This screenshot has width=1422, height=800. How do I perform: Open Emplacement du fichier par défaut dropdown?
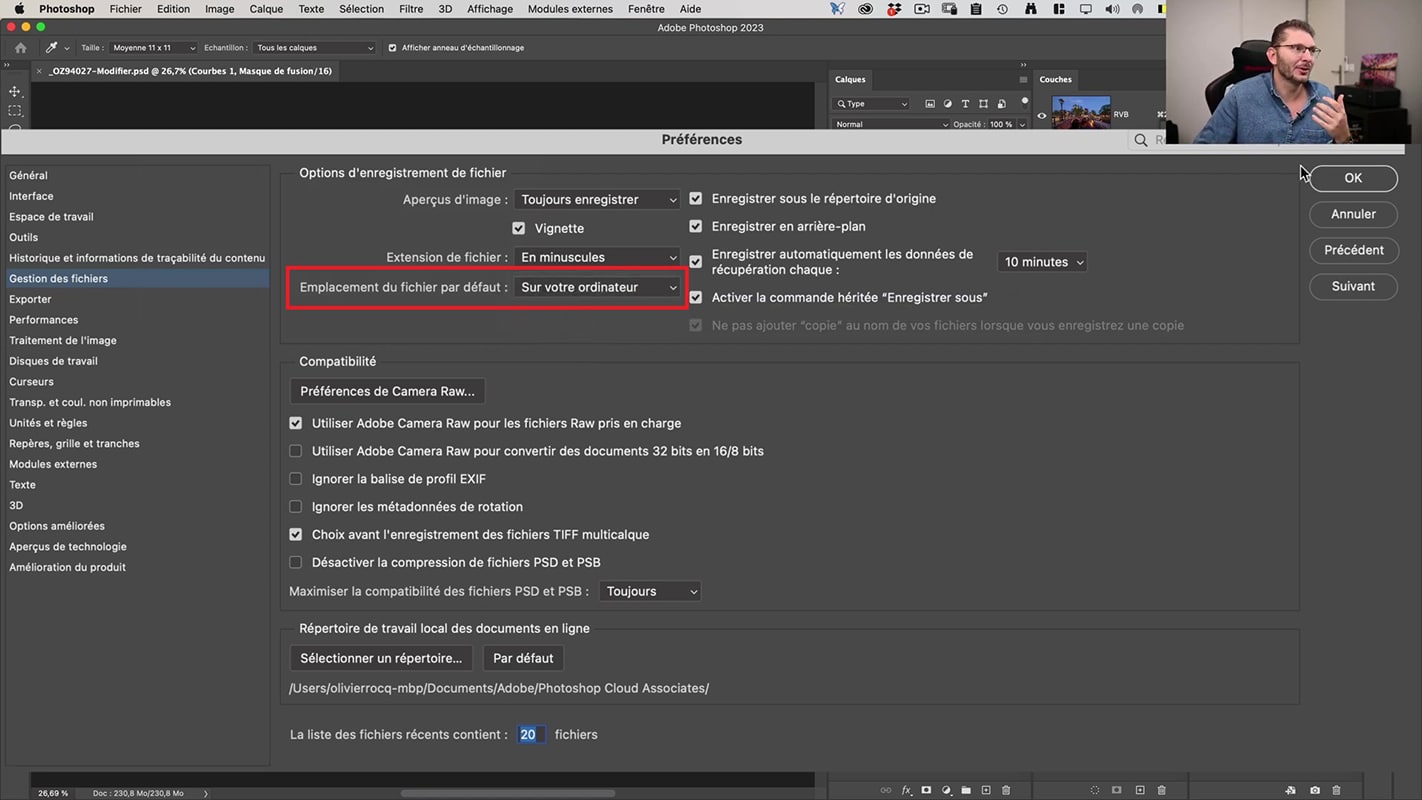pyautogui.click(x=597, y=287)
